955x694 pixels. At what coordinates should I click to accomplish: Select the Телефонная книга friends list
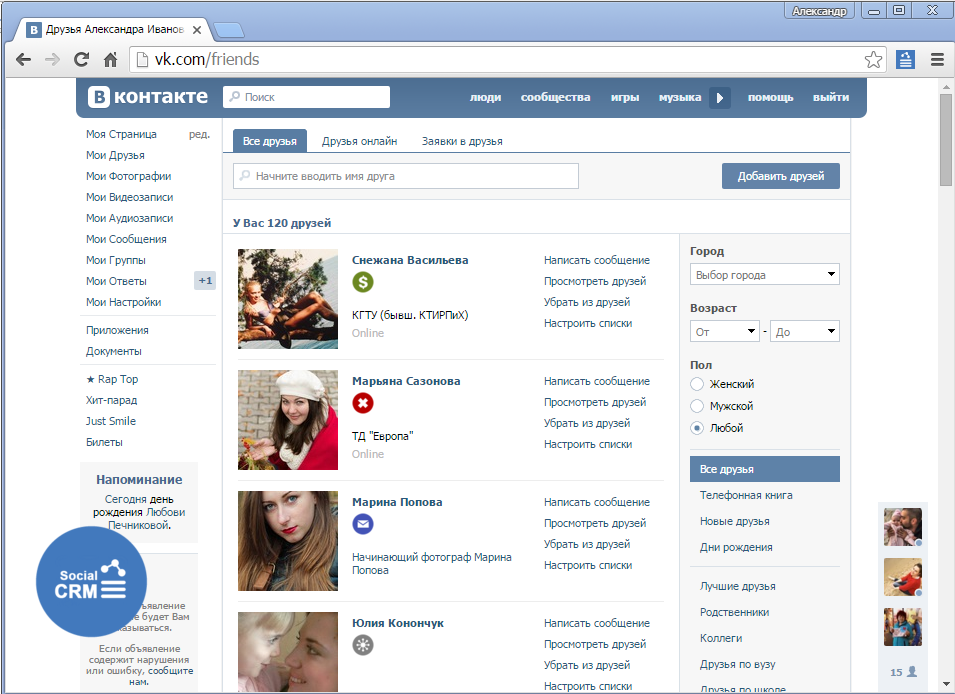click(x=746, y=495)
